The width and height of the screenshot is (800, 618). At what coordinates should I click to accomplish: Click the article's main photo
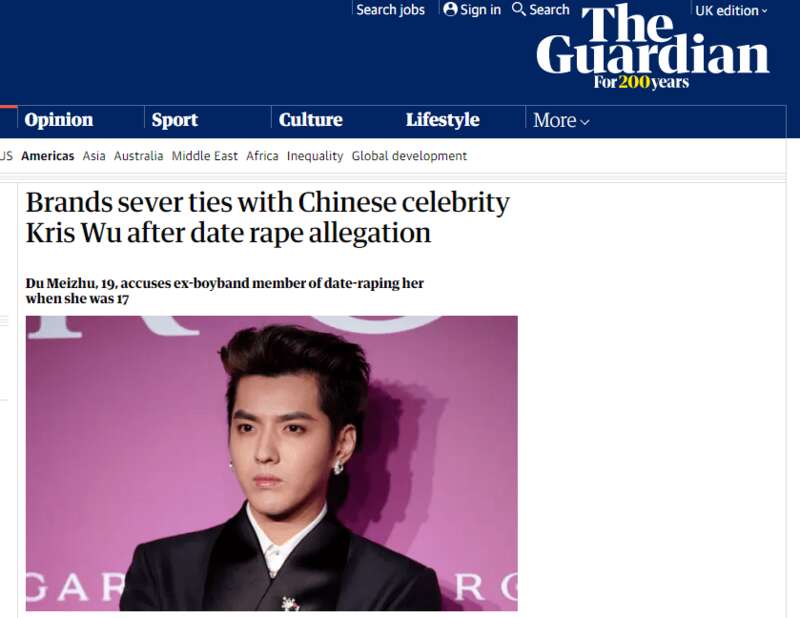click(x=271, y=463)
